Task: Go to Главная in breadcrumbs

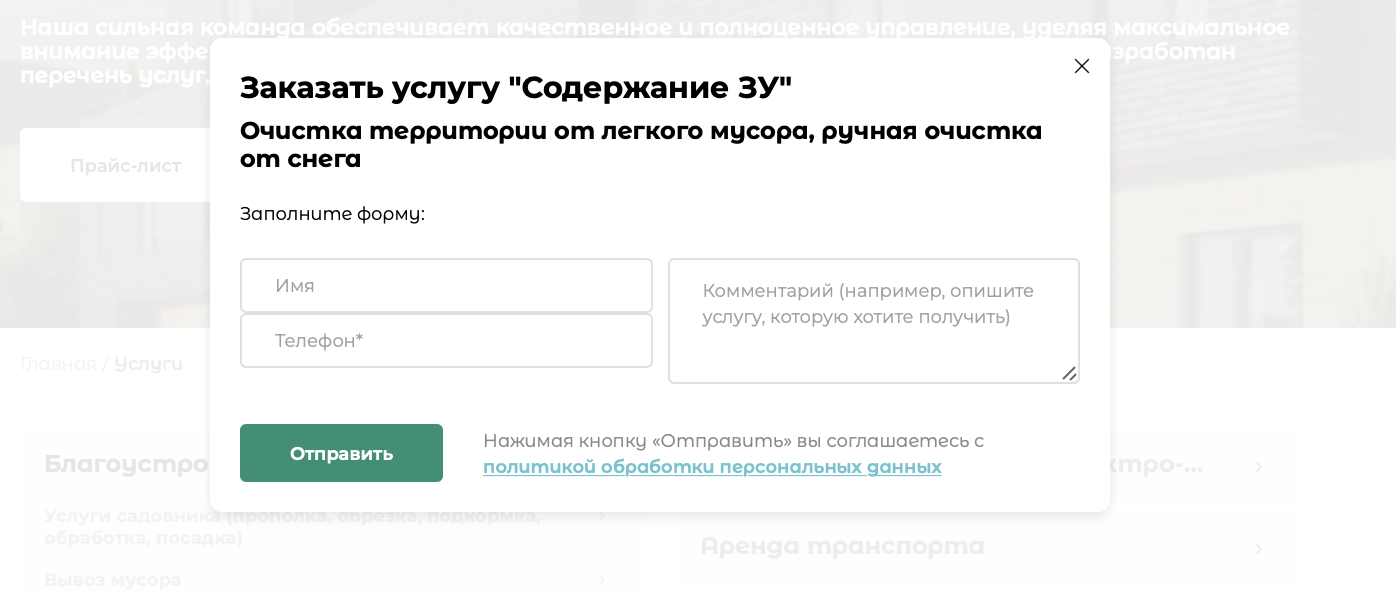Action: click(58, 364)
